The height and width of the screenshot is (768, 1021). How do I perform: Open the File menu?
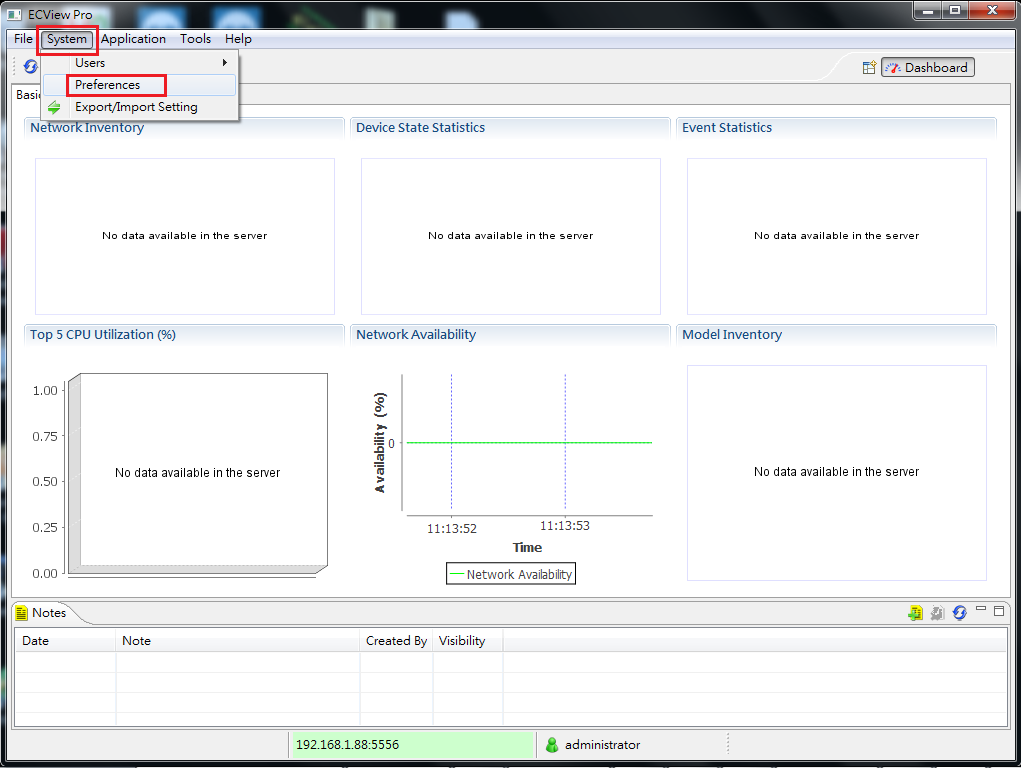click(23, 39)
